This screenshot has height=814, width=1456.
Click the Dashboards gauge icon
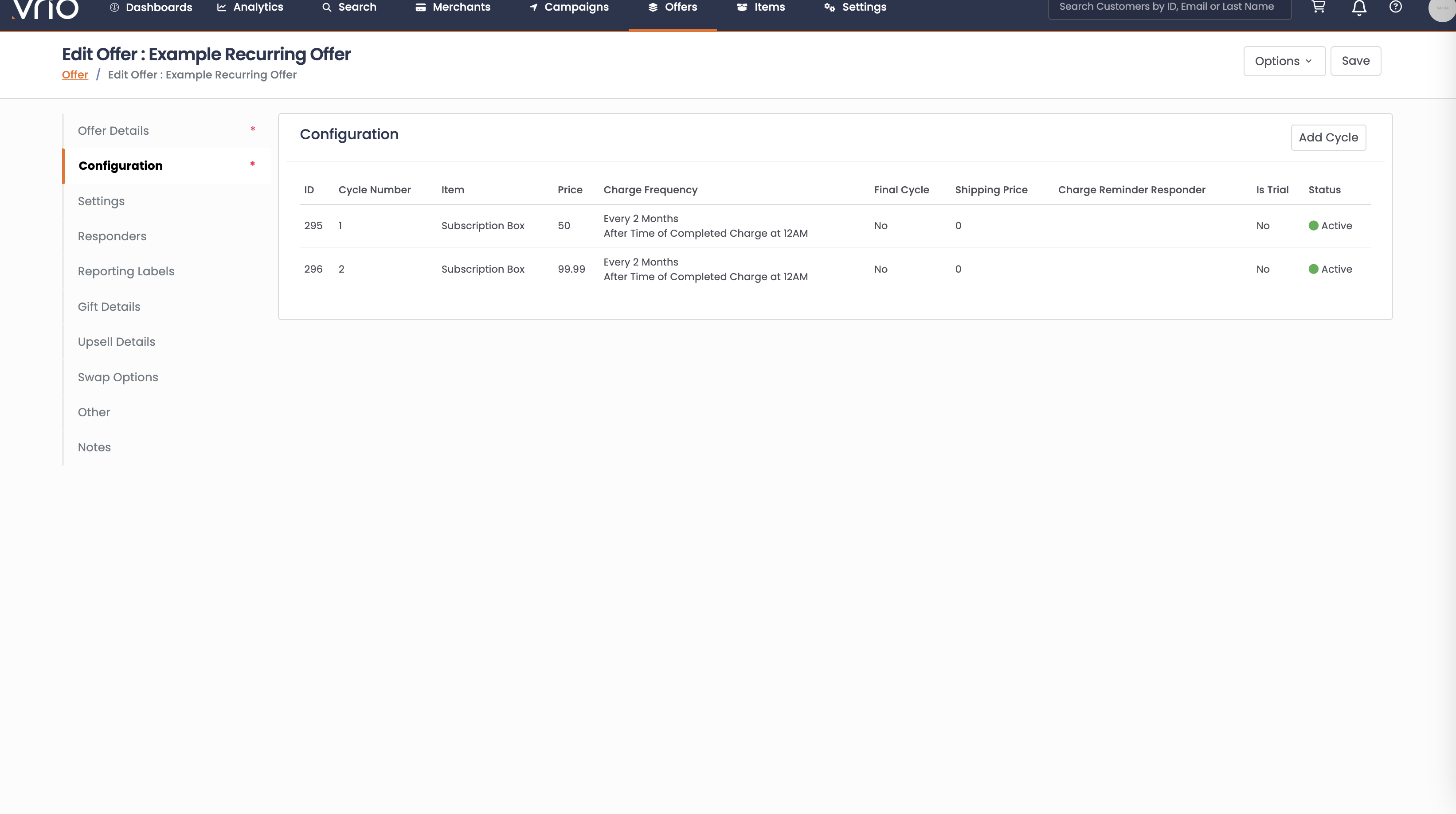click(114, 8)
